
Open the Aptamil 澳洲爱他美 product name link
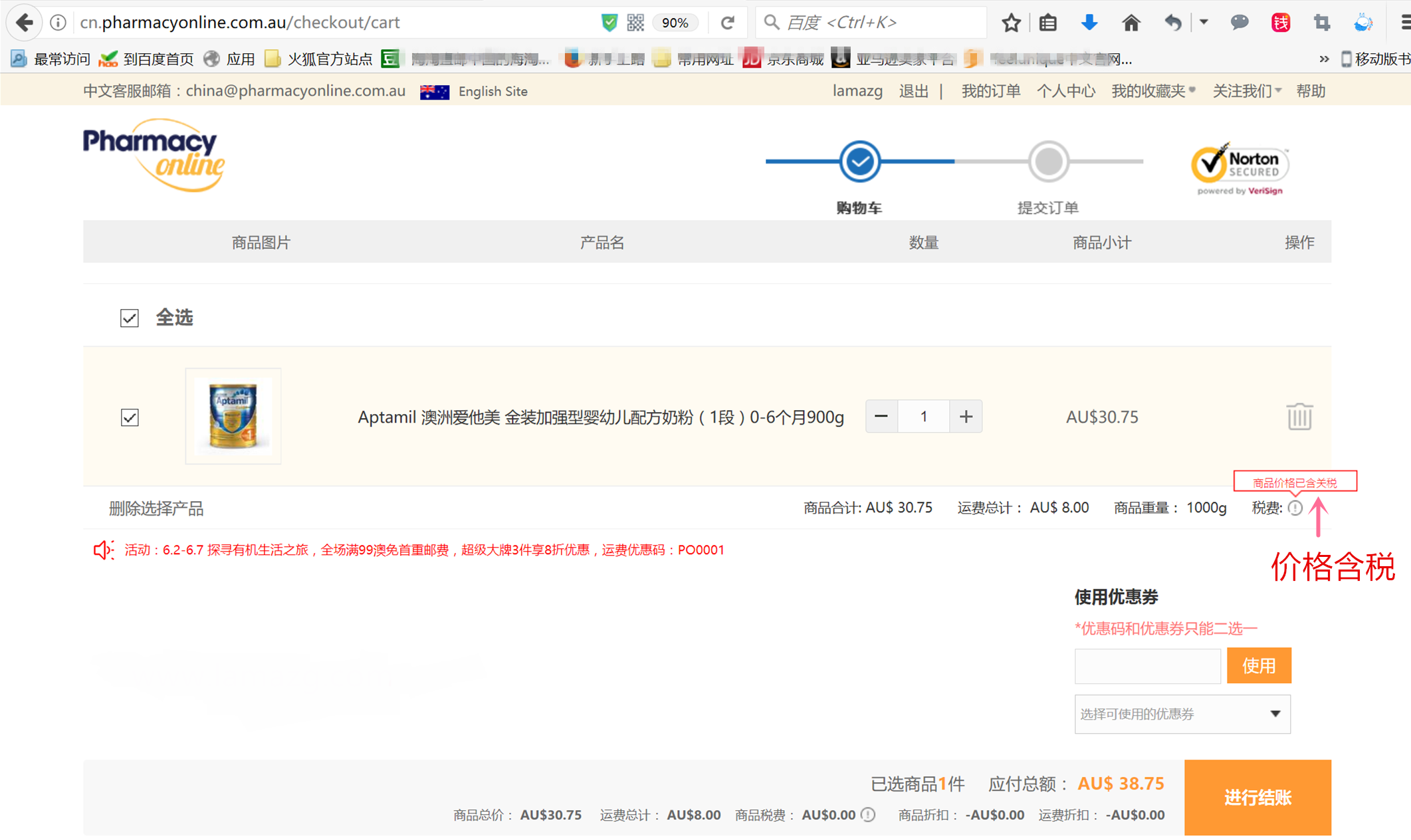601,417
